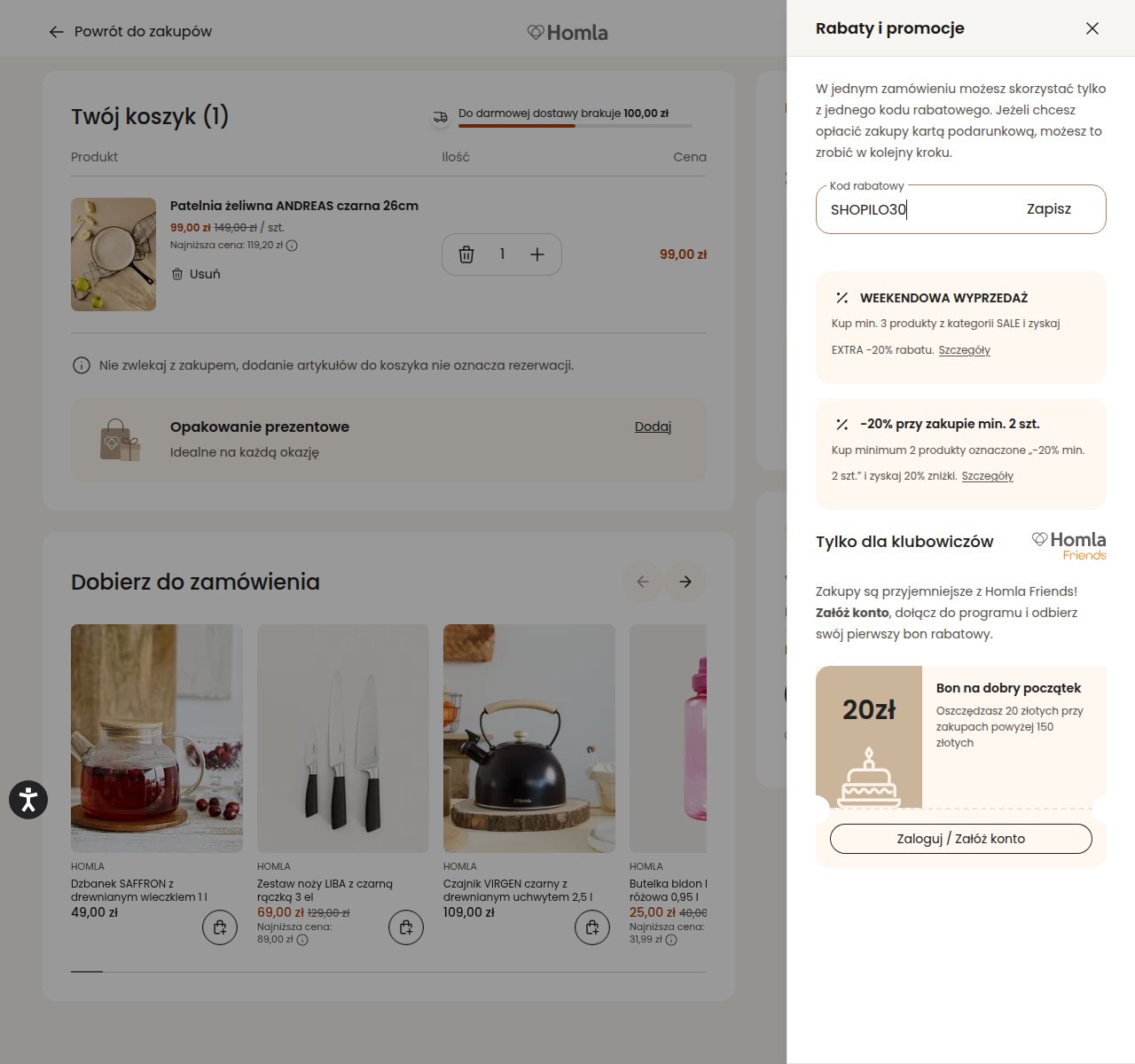Viewport: 1135px width, 1064px height.
Task: Click the 109,00 zł price of Czajnik VIRGEN
Action: 469,912
